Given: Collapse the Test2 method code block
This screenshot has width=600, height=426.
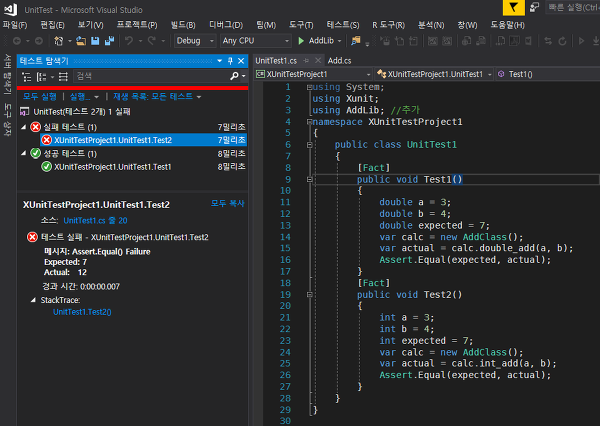Looking at the screenshot, I should click(x=310, y=295).
